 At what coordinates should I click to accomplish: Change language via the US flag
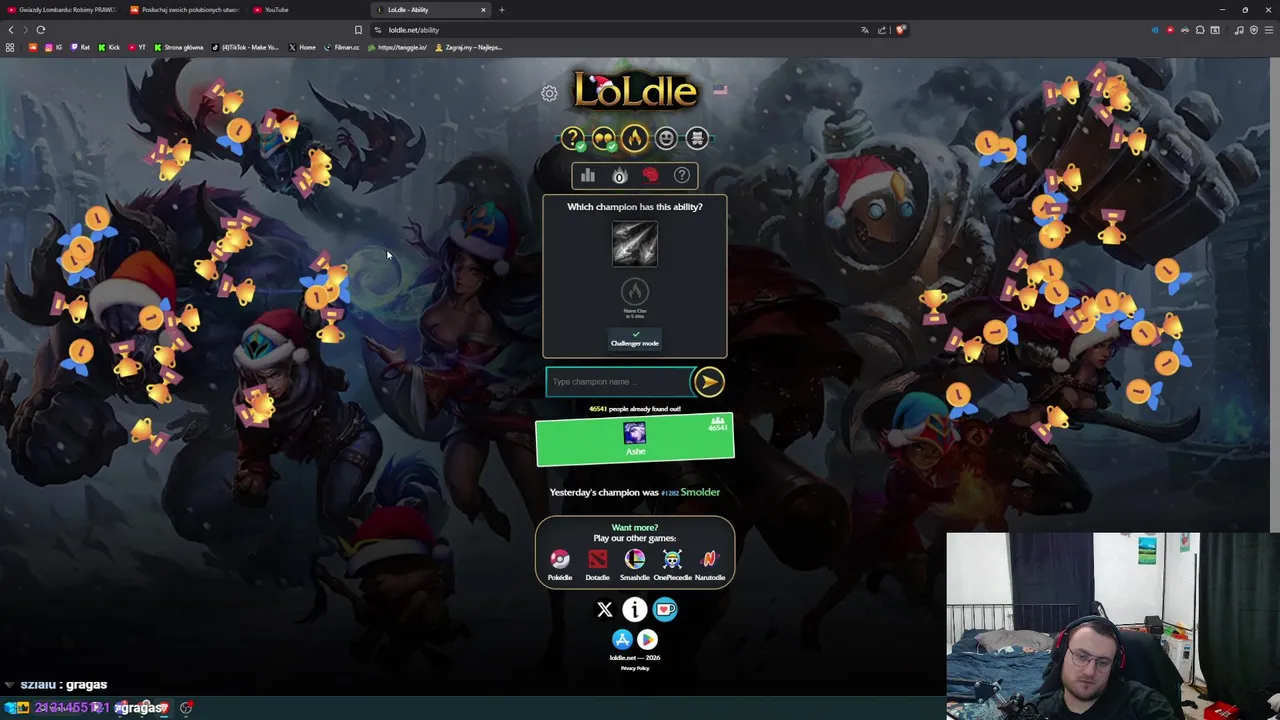tap(720, 91)
